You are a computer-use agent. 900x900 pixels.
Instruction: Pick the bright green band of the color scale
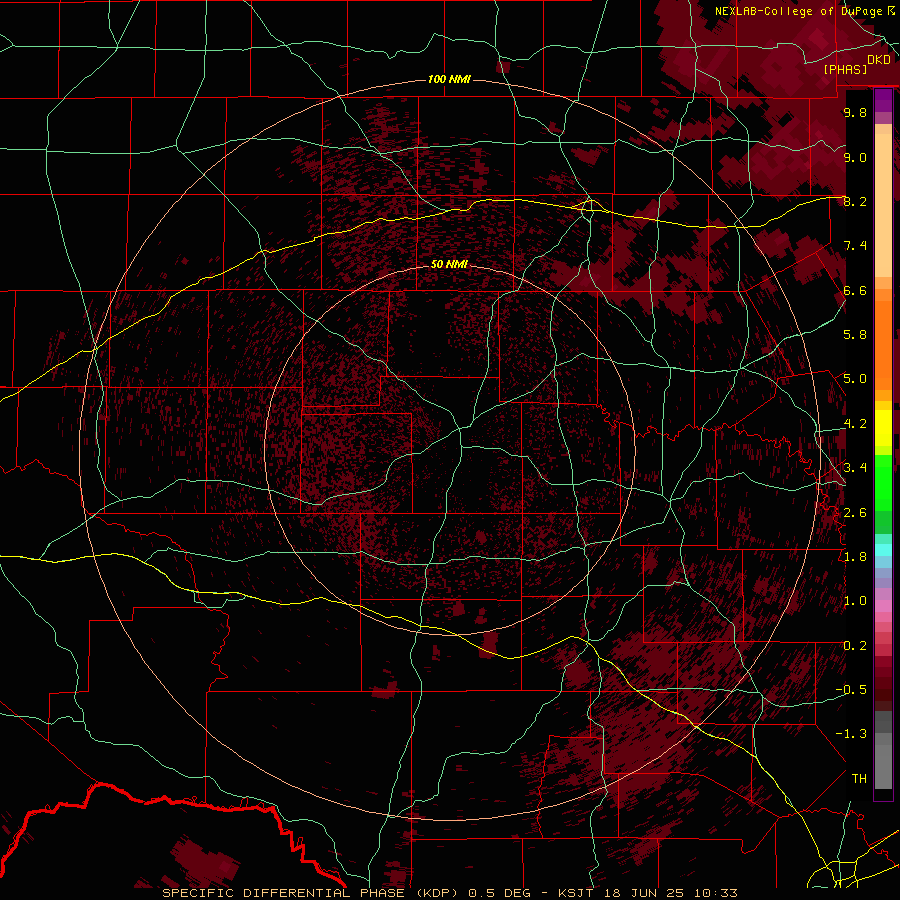(883, 483)
